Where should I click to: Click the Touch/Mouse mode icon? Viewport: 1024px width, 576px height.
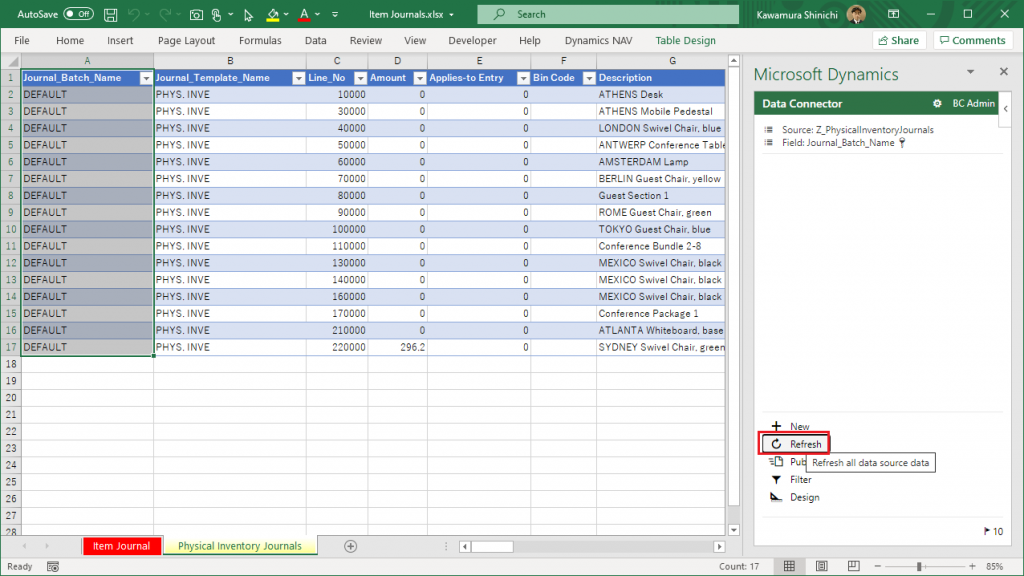[217, 14]
